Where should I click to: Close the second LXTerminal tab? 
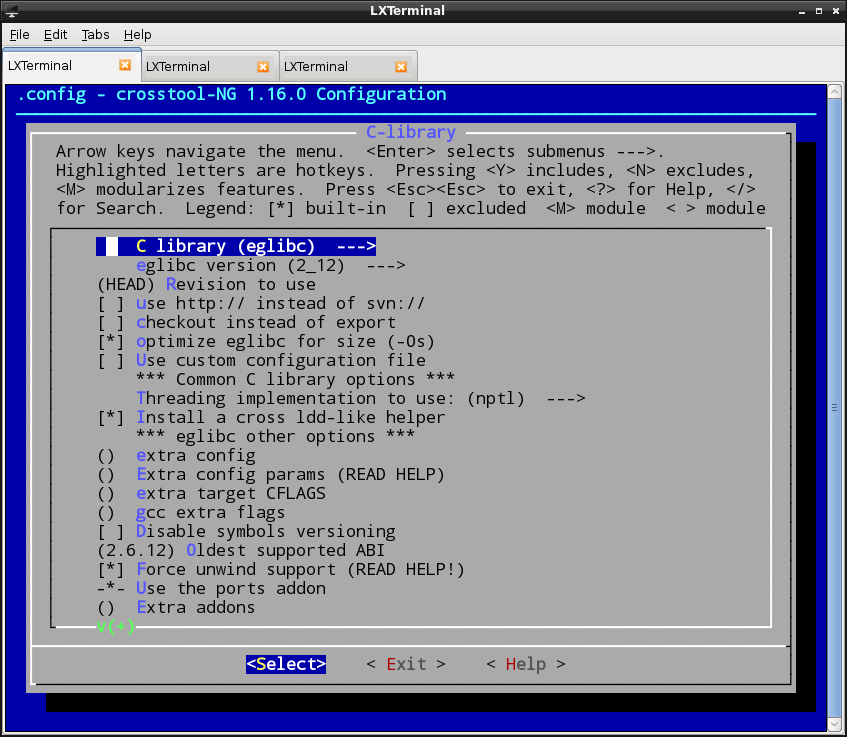(263, 66)
